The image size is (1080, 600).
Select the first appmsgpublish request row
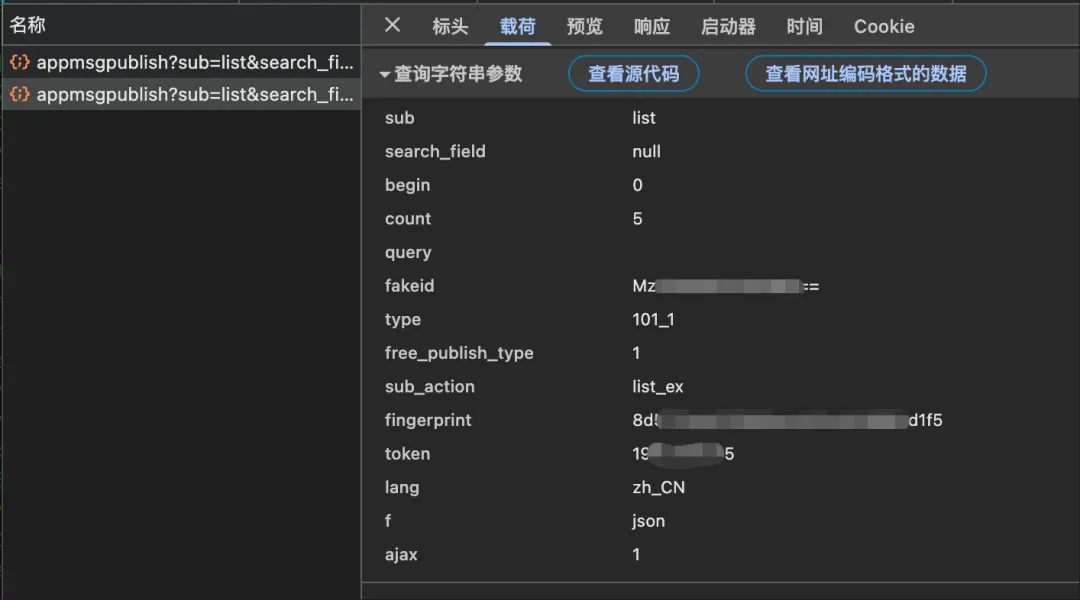(182, 62)
